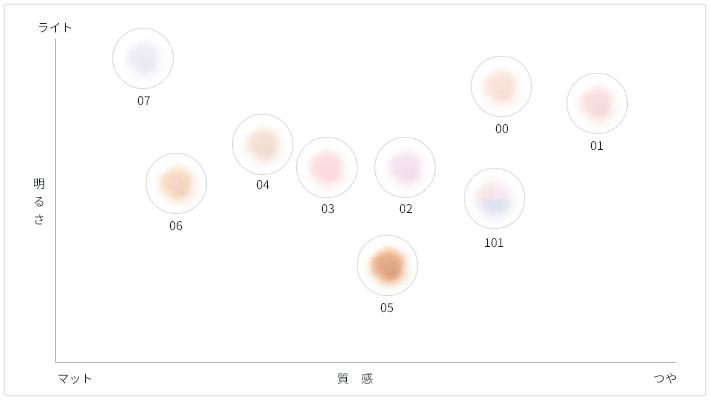Click the つや axis label

tap(665, 378)
